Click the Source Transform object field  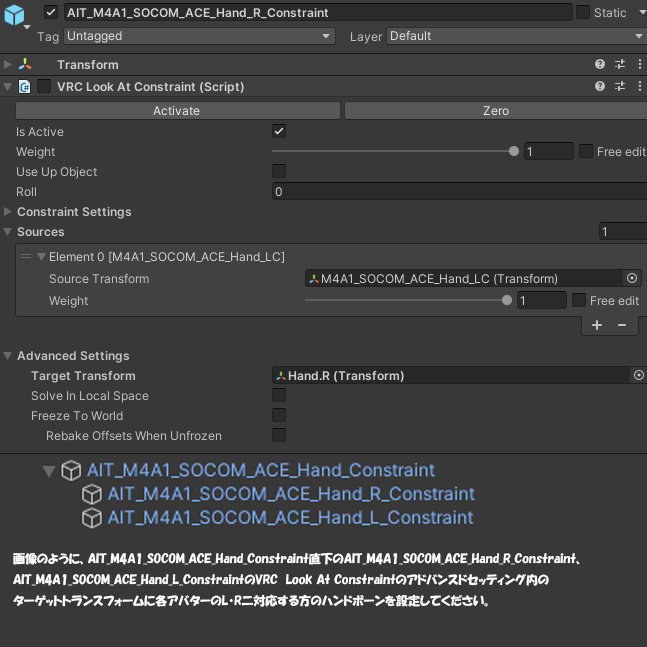point(464,279)
